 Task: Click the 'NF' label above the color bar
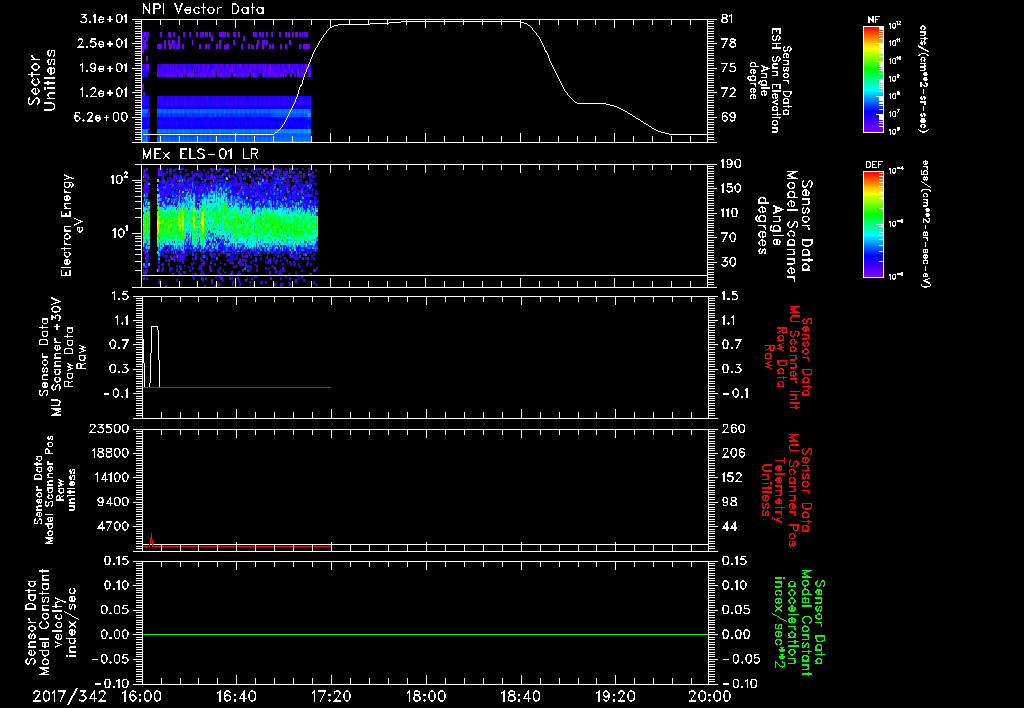pyautogui.click(x=874, y=20)
